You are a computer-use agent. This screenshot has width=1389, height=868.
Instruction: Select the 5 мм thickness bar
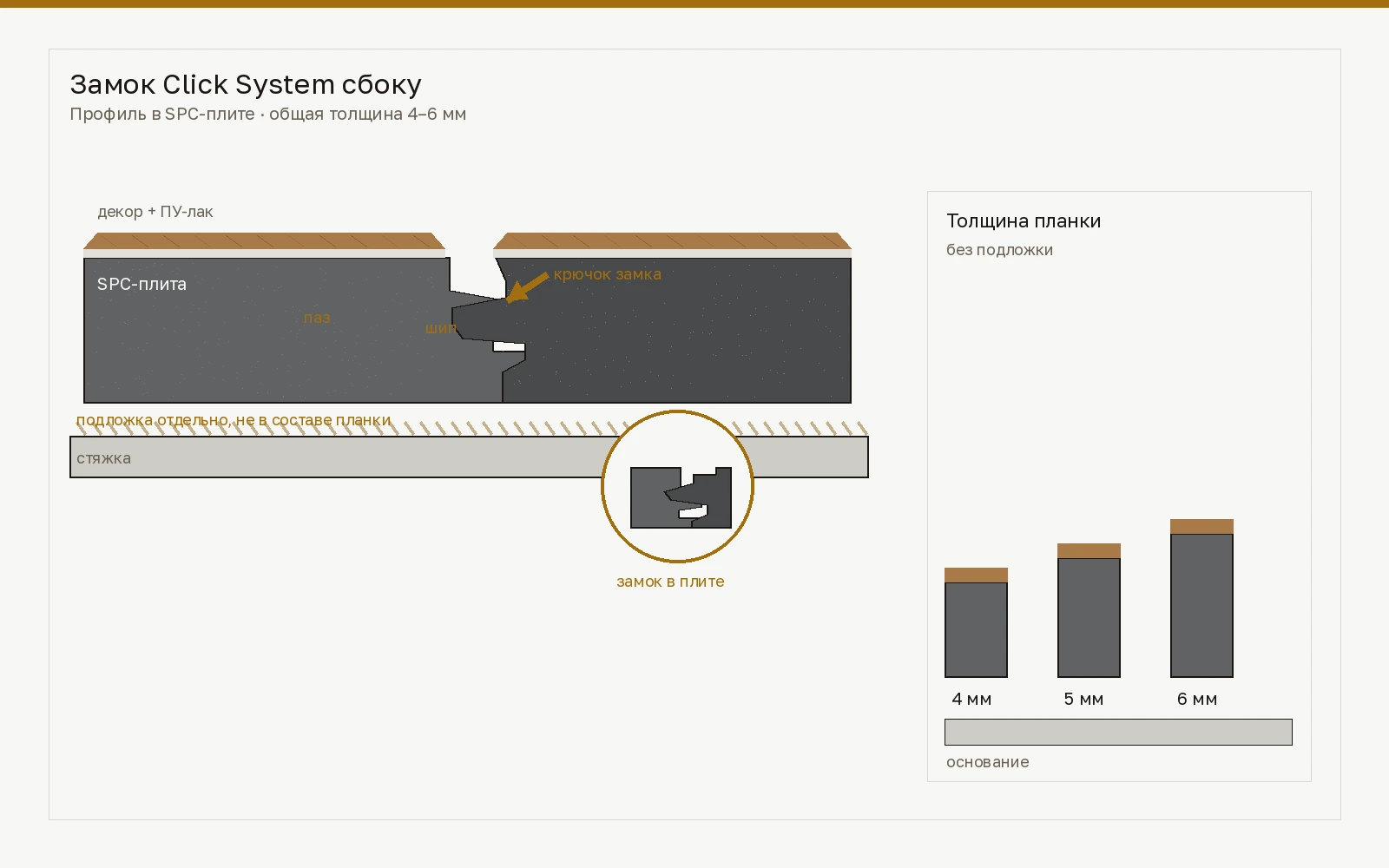click(x=1089, y=610)
